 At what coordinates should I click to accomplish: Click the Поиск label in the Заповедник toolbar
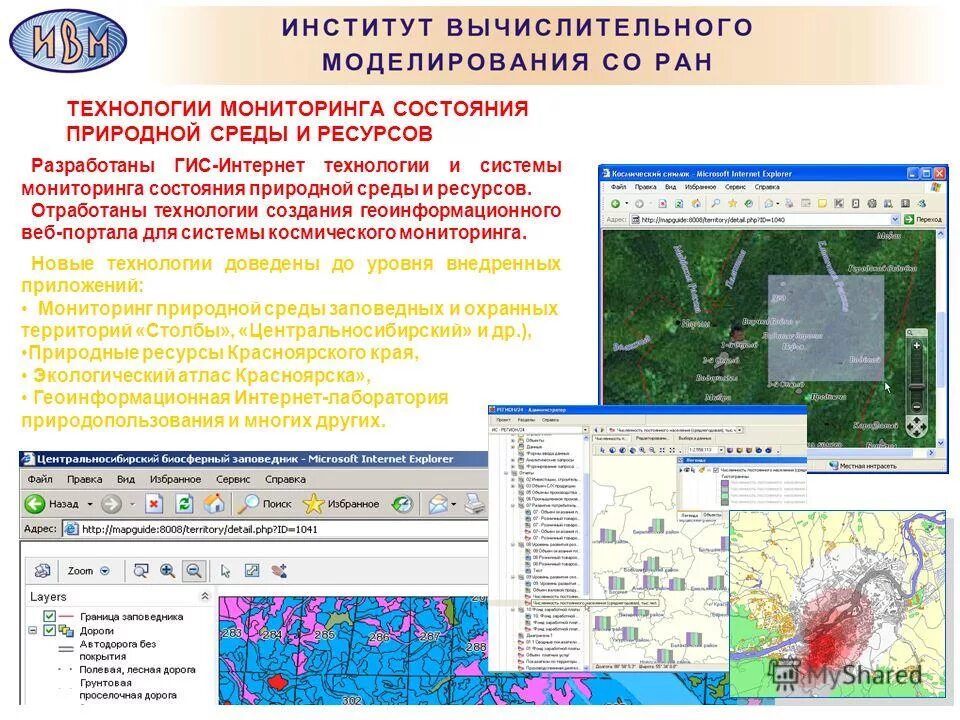coord(277,504)
